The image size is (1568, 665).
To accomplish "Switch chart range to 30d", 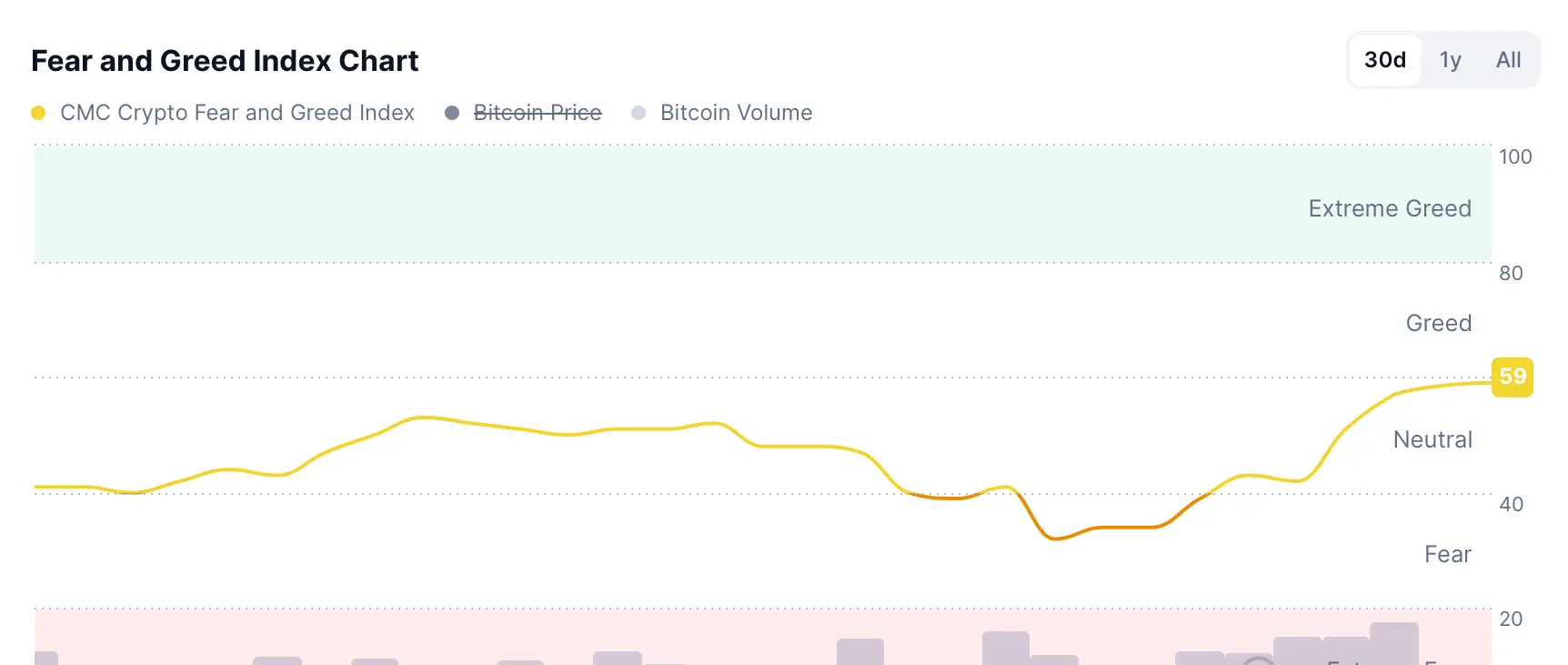I will tap(1385, 60).
